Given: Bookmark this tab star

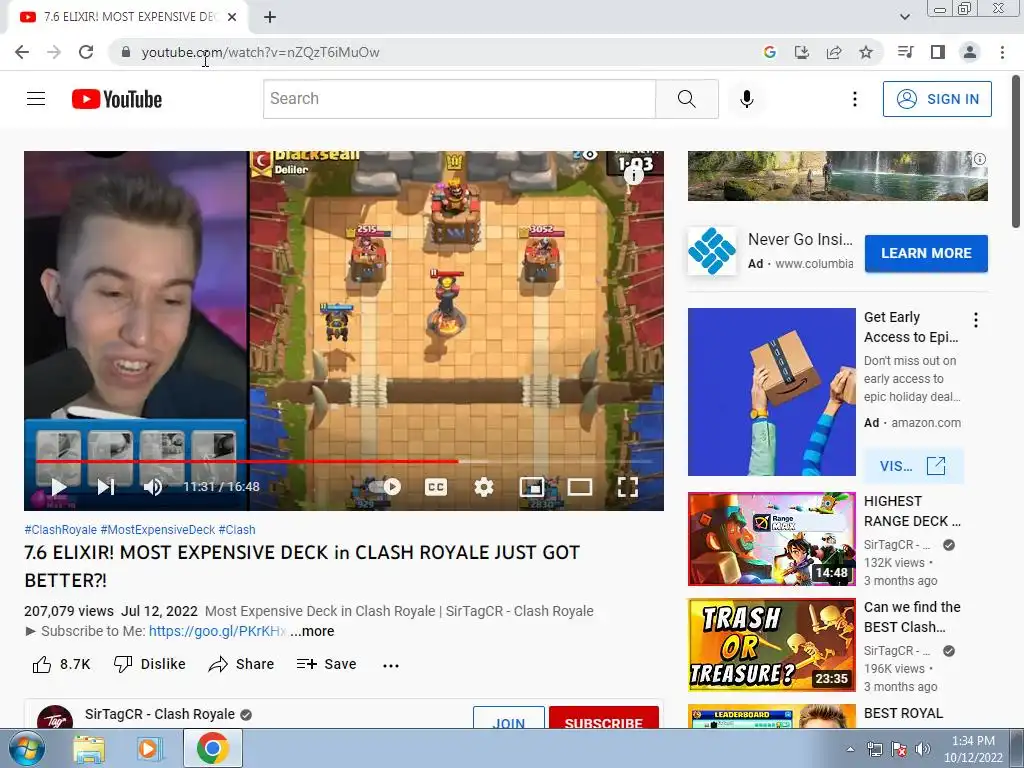Looking at the screenshot, I should pos(865,52).
